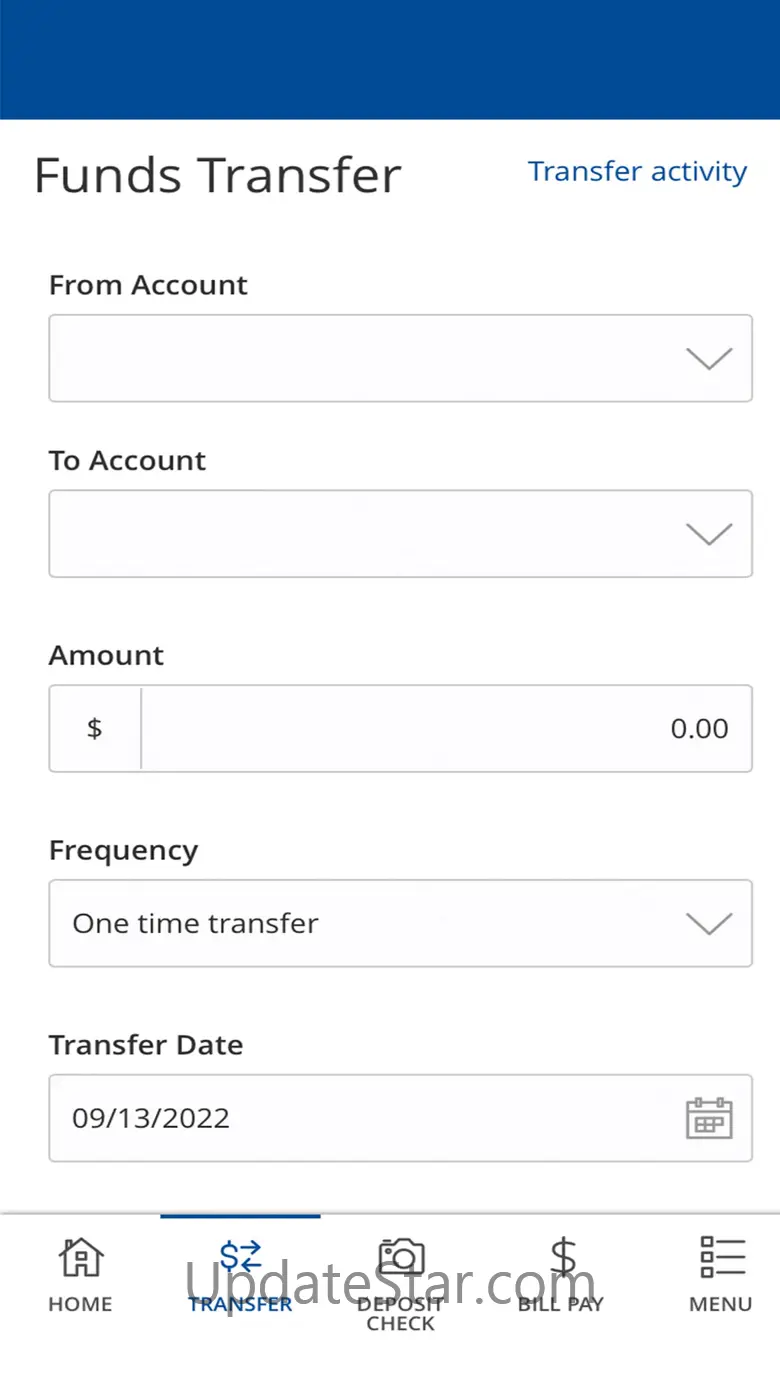
Task: Tap the Deposit Check camera icon
Action: [x=401, y=1257]
